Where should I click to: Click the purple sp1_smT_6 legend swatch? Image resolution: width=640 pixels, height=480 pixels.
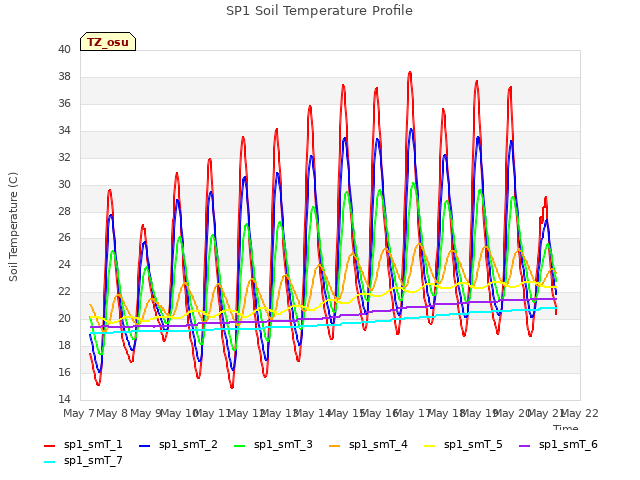pyautogui.click(x=524, y=446)
